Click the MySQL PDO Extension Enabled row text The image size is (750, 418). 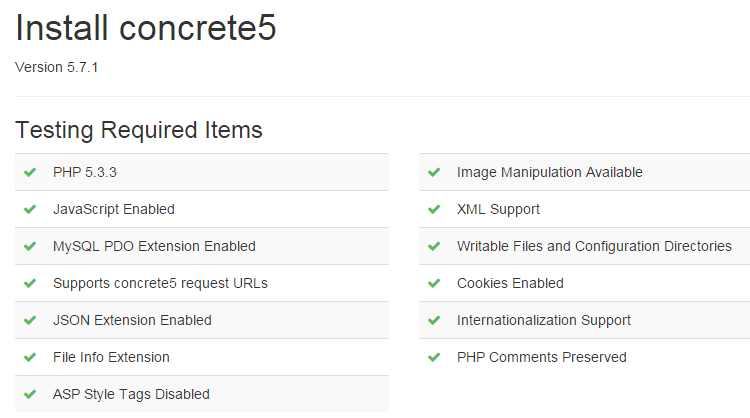tap(154, 246)
